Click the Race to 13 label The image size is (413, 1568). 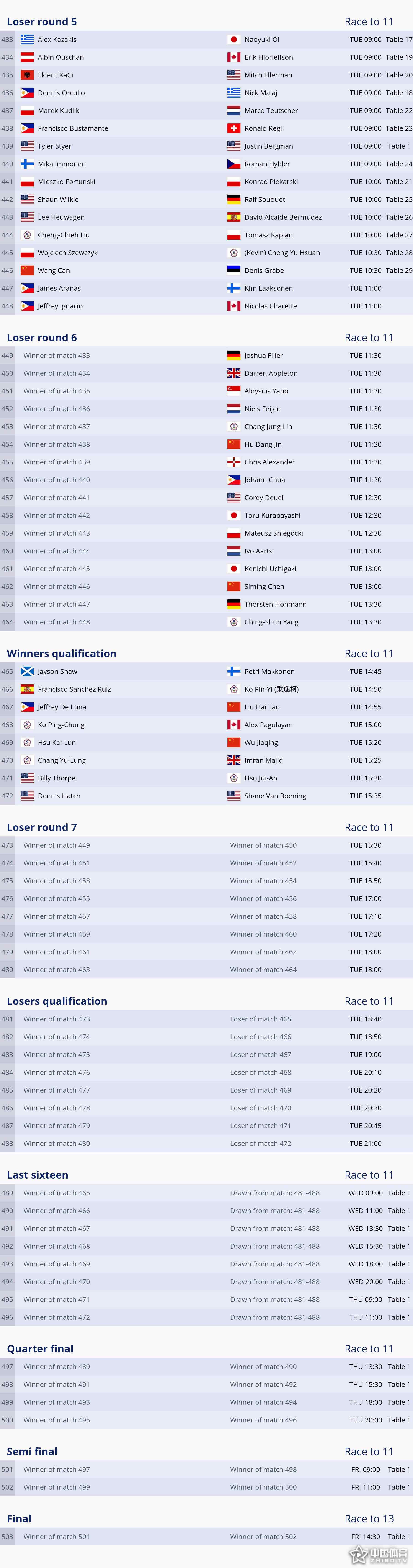(x=369, y=1519)
